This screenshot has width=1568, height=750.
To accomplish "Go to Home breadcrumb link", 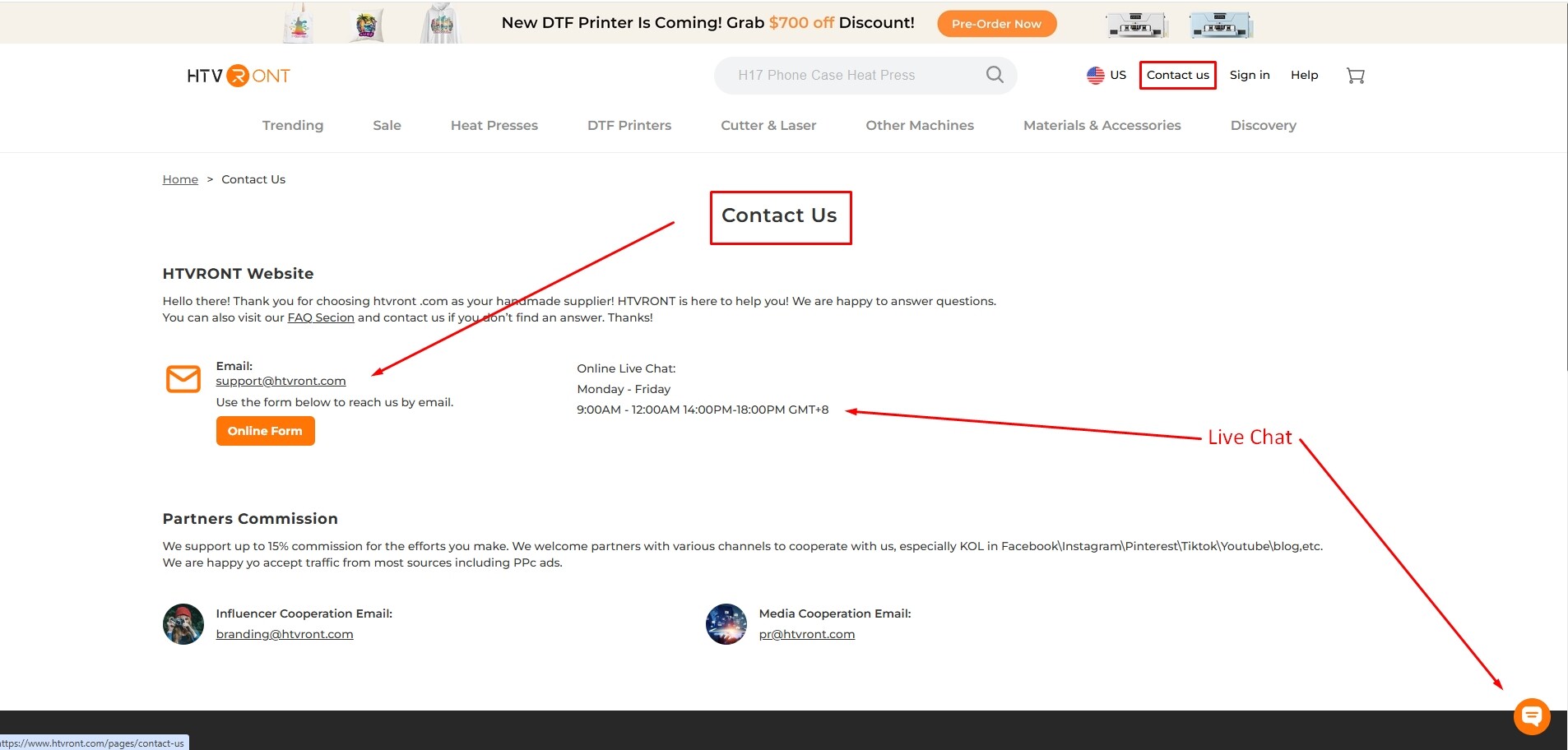I will coord(180,179).
